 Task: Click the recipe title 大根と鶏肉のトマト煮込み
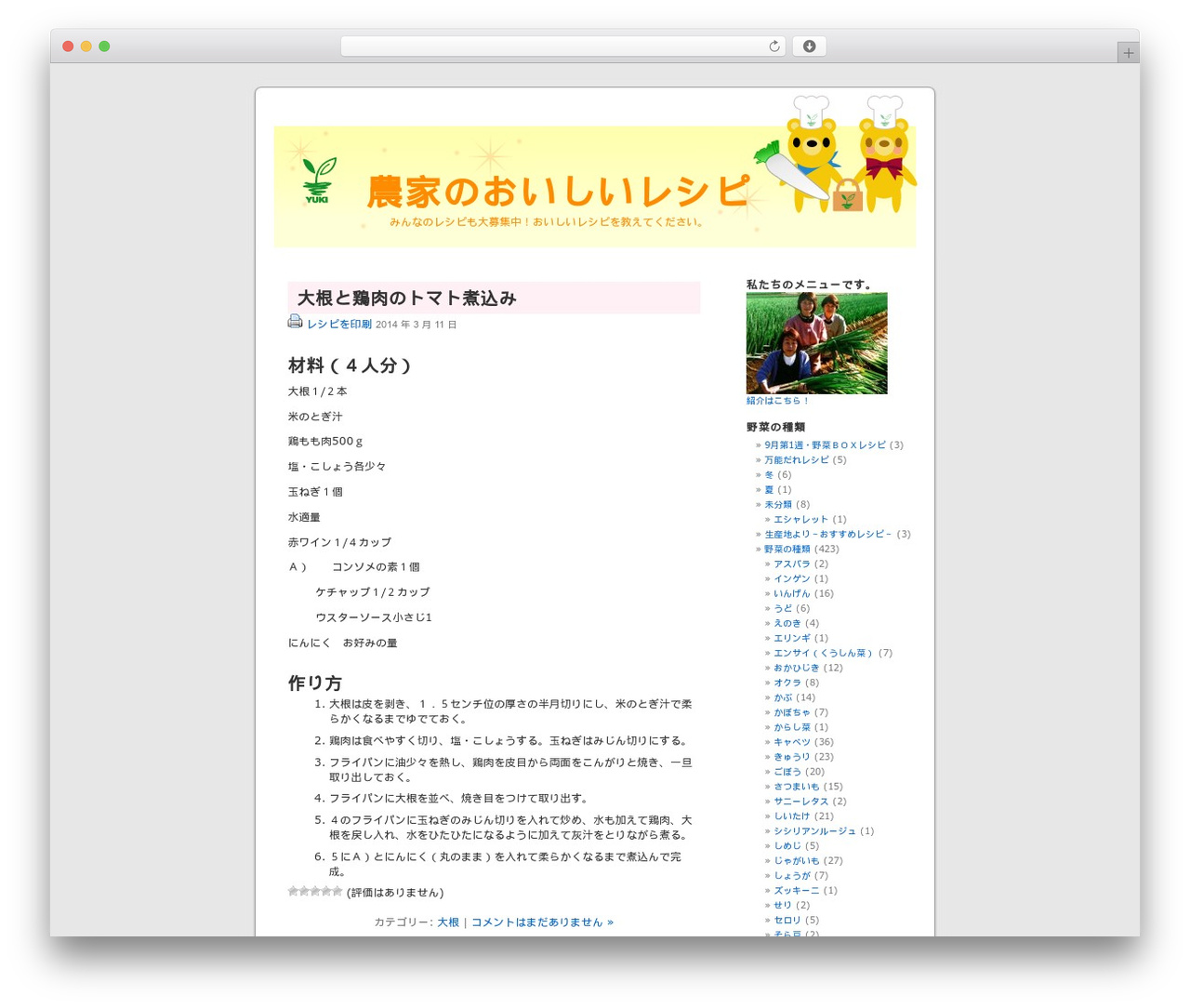point(406,298)
